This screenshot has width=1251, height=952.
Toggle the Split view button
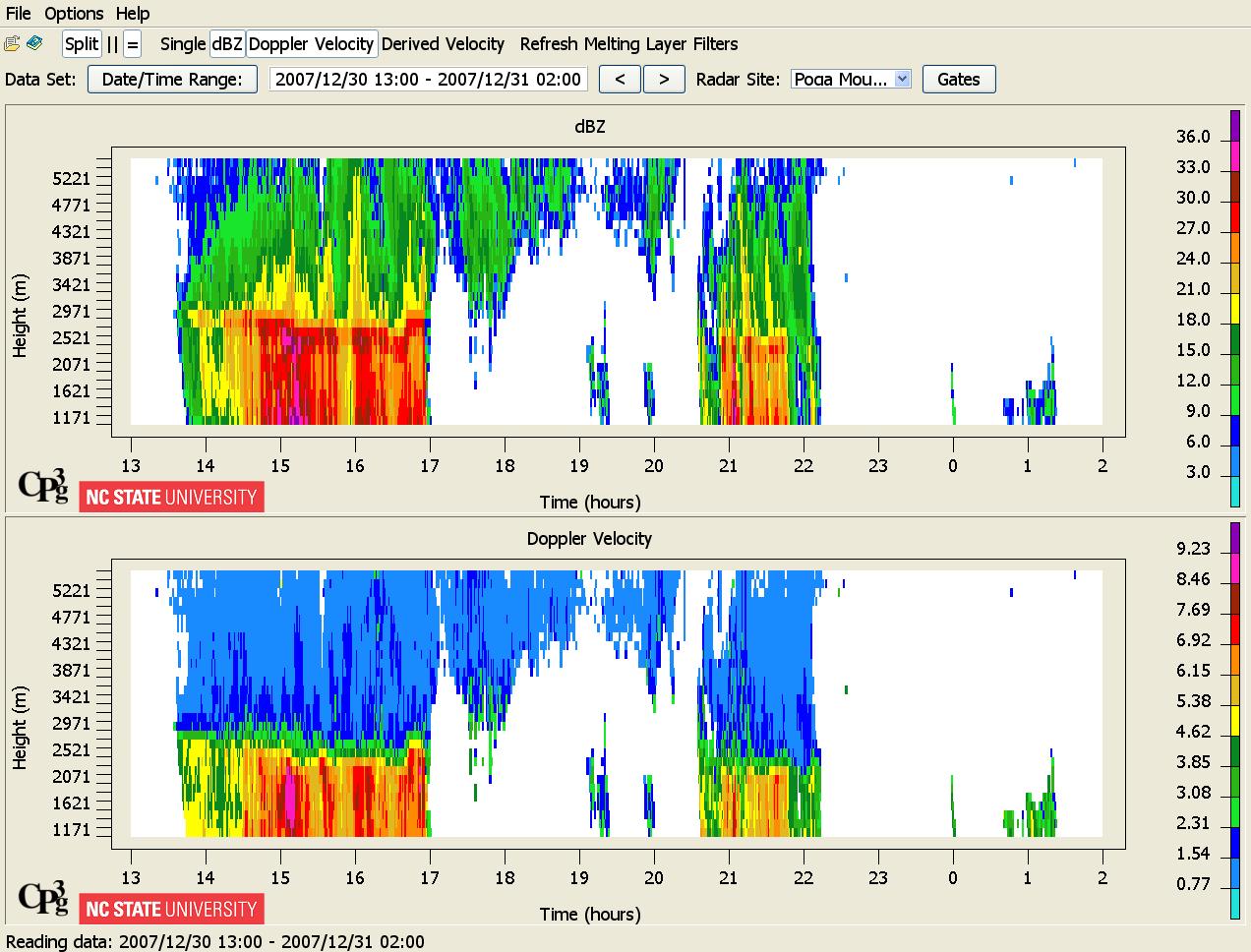[x=82, y=44]
